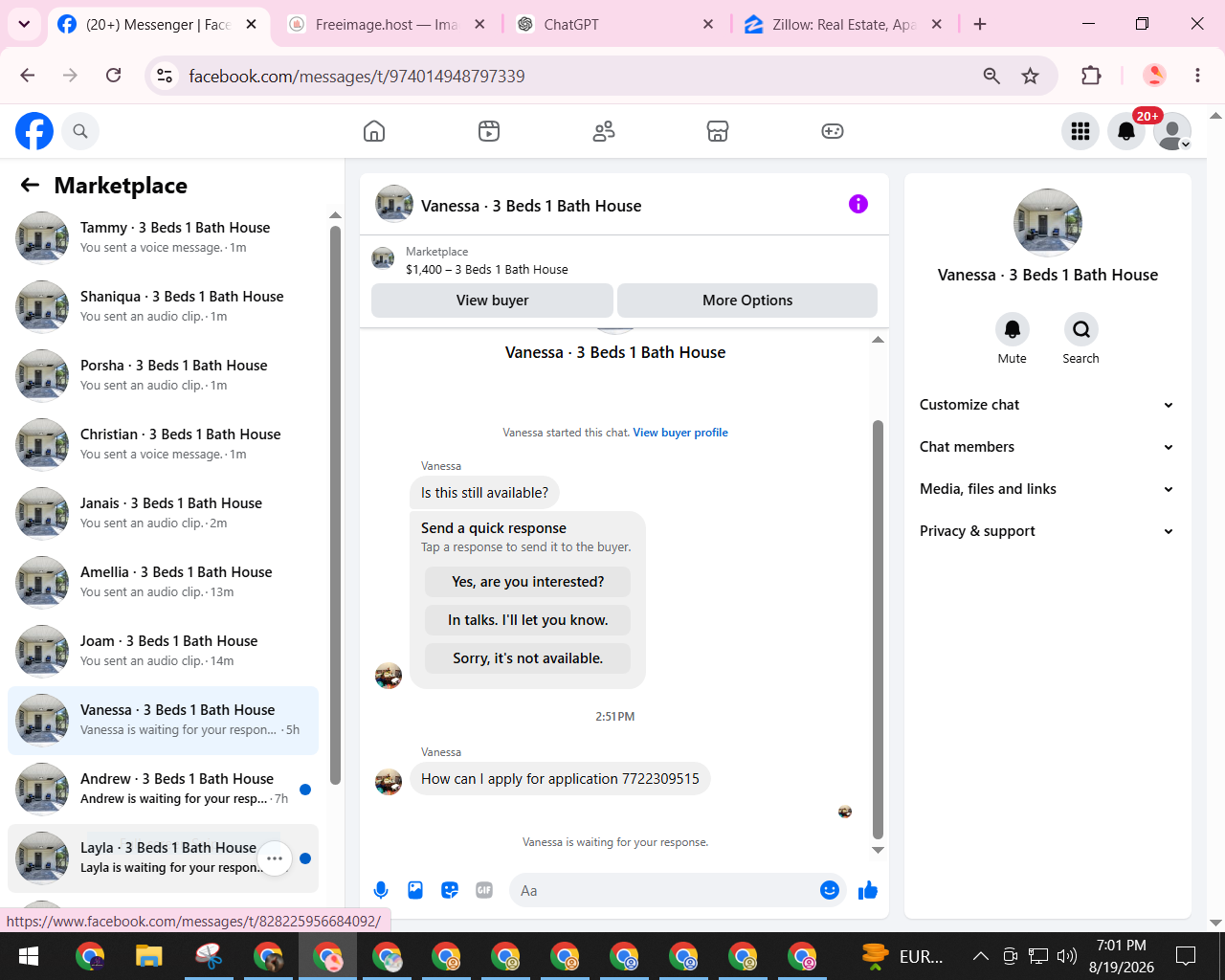Open the account profile avatar menu
1225x980 pixels.
[1172, 131]
